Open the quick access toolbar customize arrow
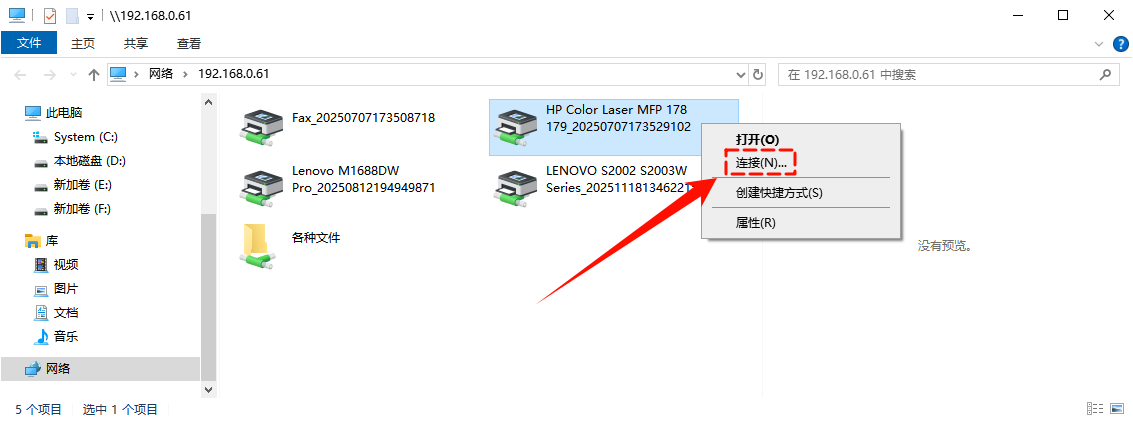 [x=90, y=16]
